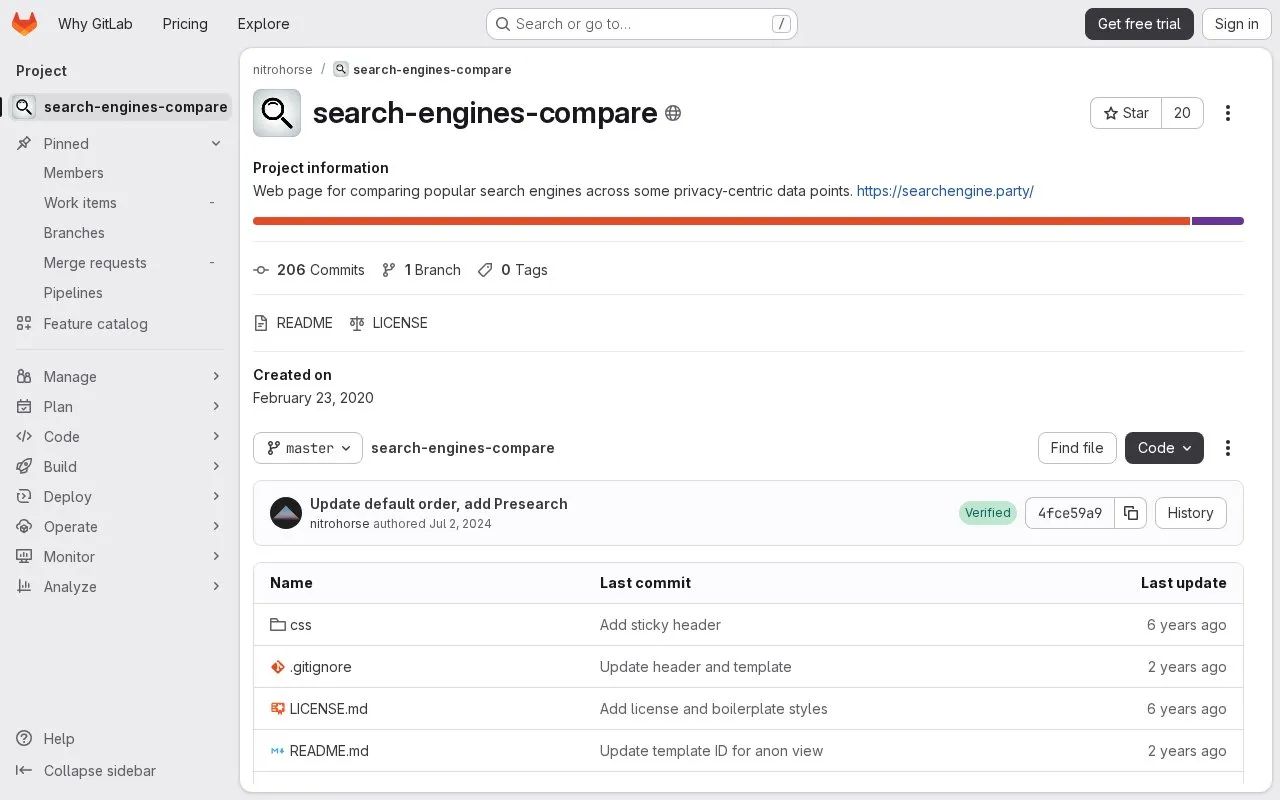Expand the Build sidebar section
The image size is (1280, 800).
click(x=120, y=467)
